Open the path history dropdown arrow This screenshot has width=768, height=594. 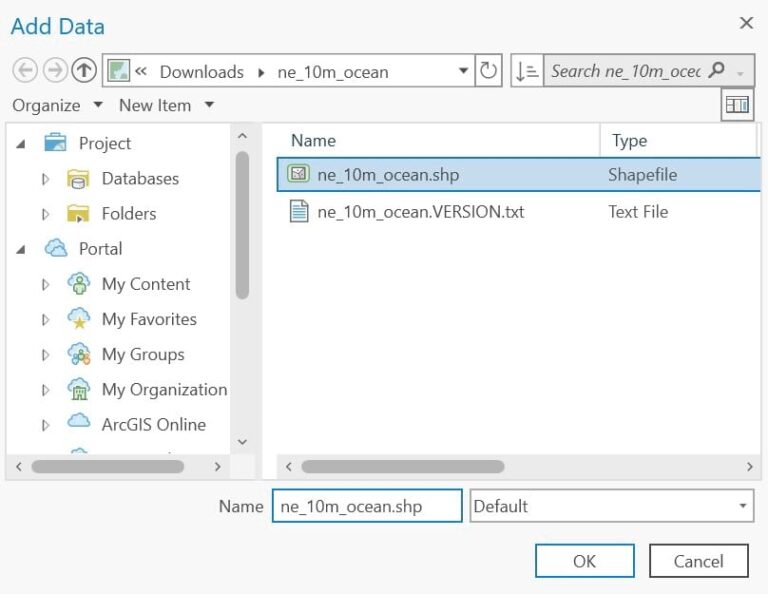463,71
